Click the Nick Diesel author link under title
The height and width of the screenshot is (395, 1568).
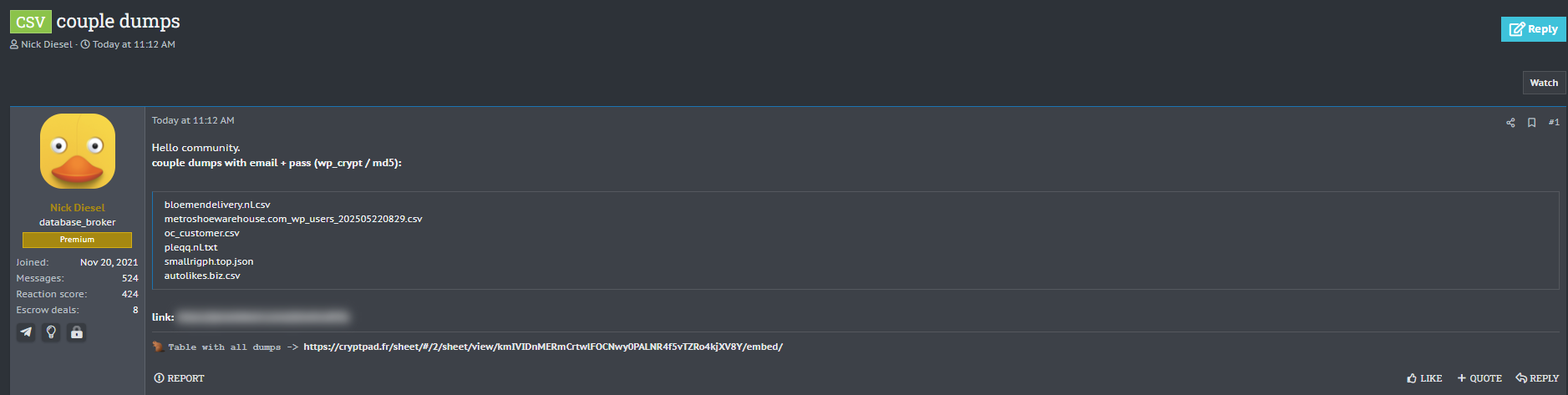(47, 44)
